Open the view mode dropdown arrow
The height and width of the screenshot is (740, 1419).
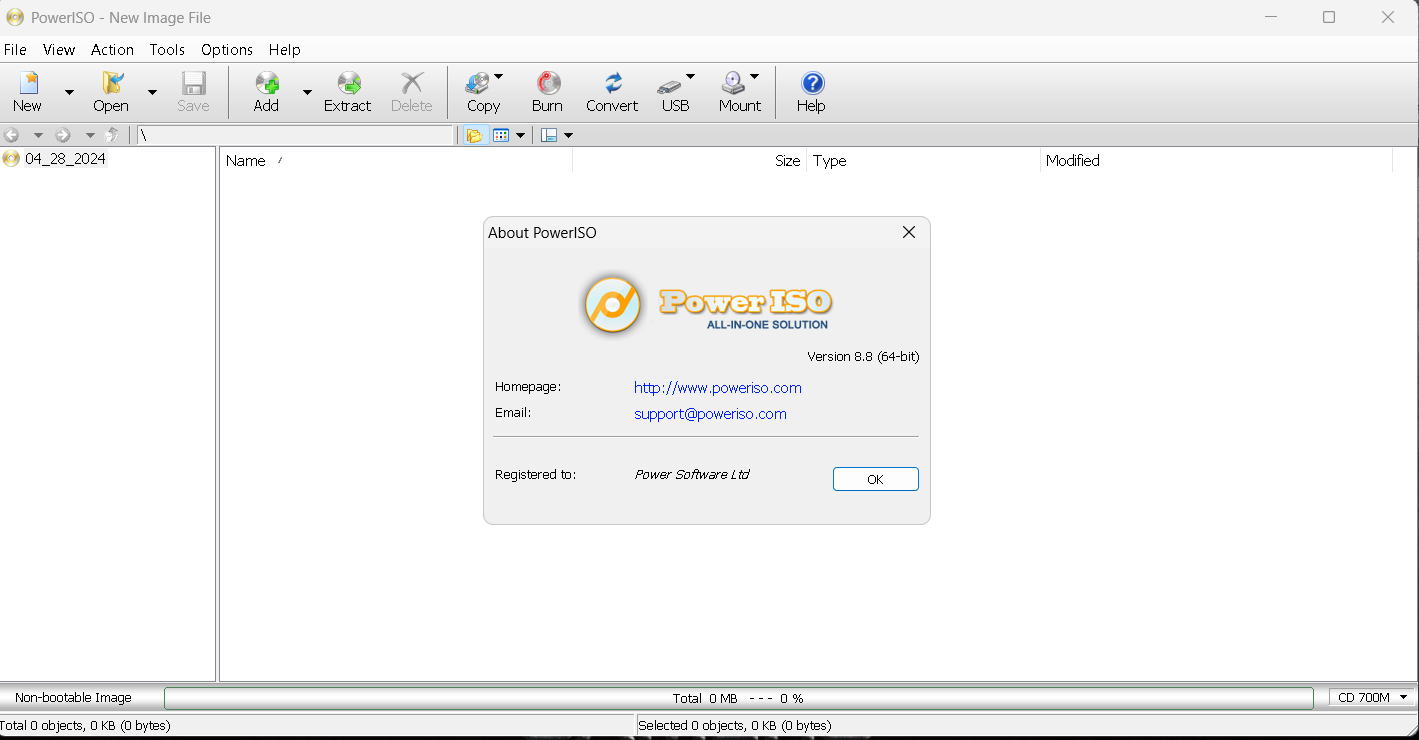(x=521, y=135)
